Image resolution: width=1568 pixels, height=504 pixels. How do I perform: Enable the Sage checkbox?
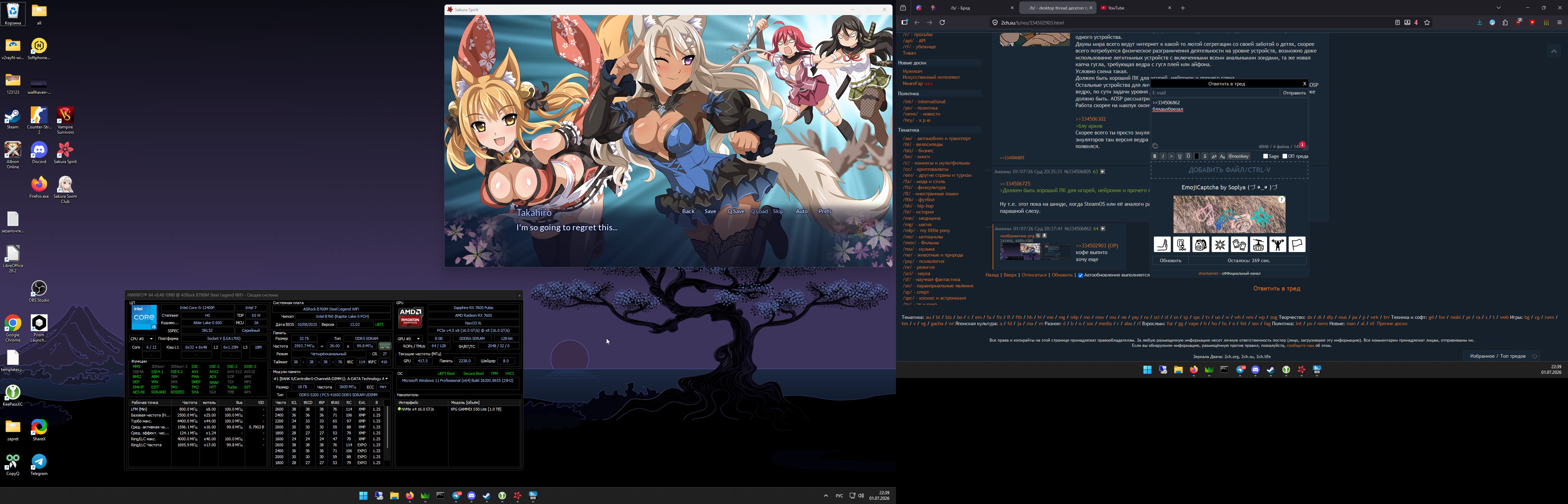(1266, 156)
